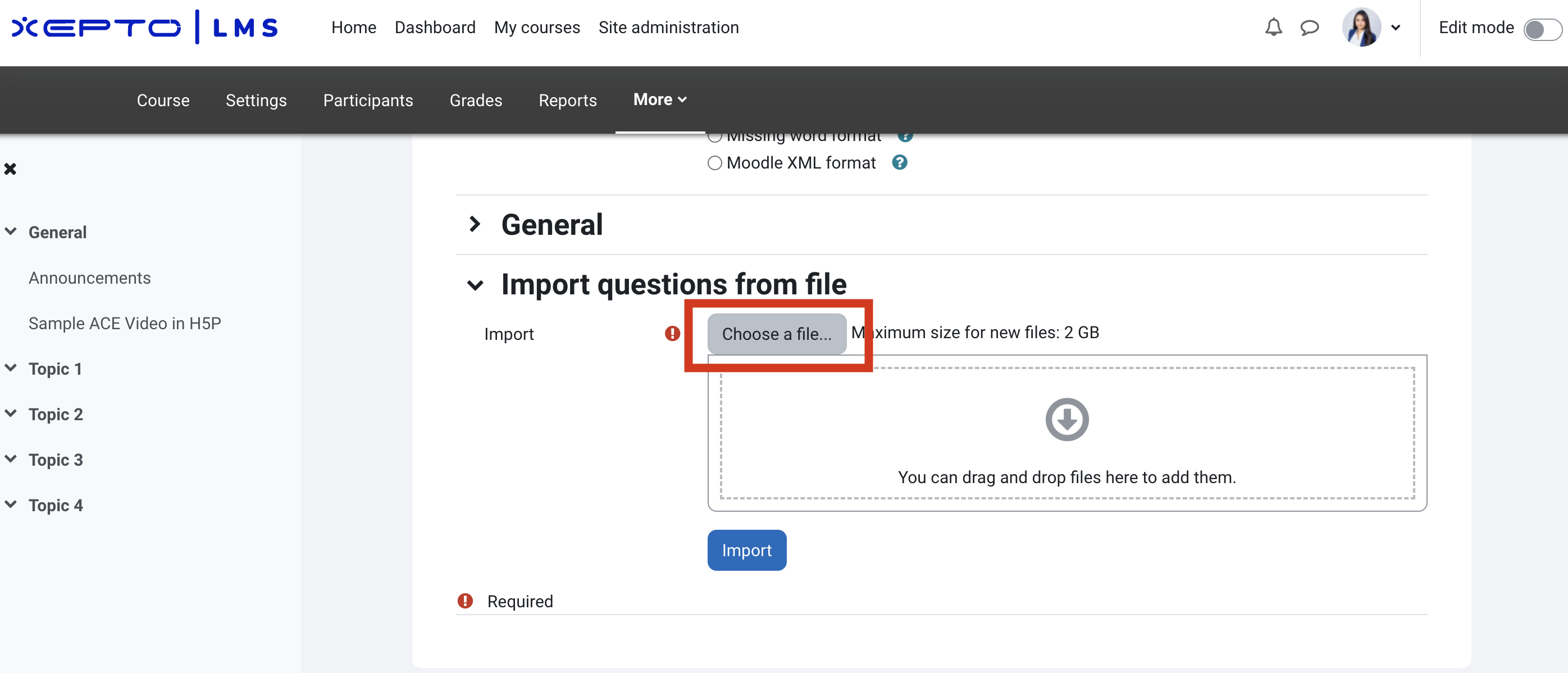
Task: Select the Moodle XML format radio button
Action: tap(714, 163)
